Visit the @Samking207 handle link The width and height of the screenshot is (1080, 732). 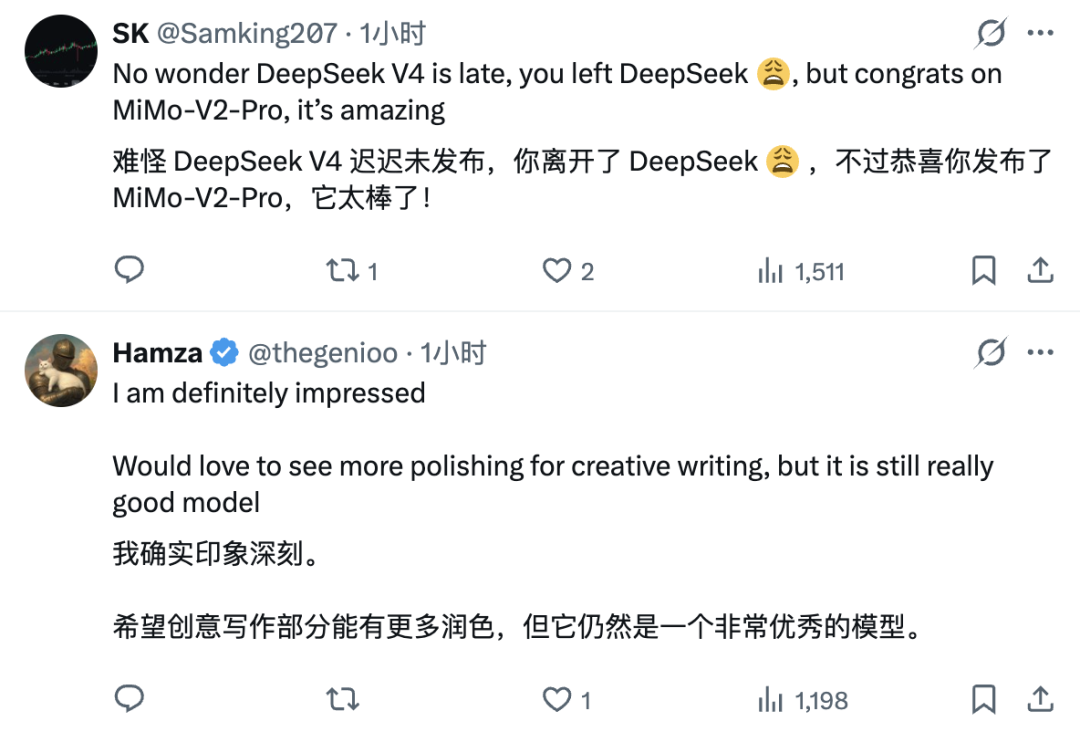click(247, 34)
